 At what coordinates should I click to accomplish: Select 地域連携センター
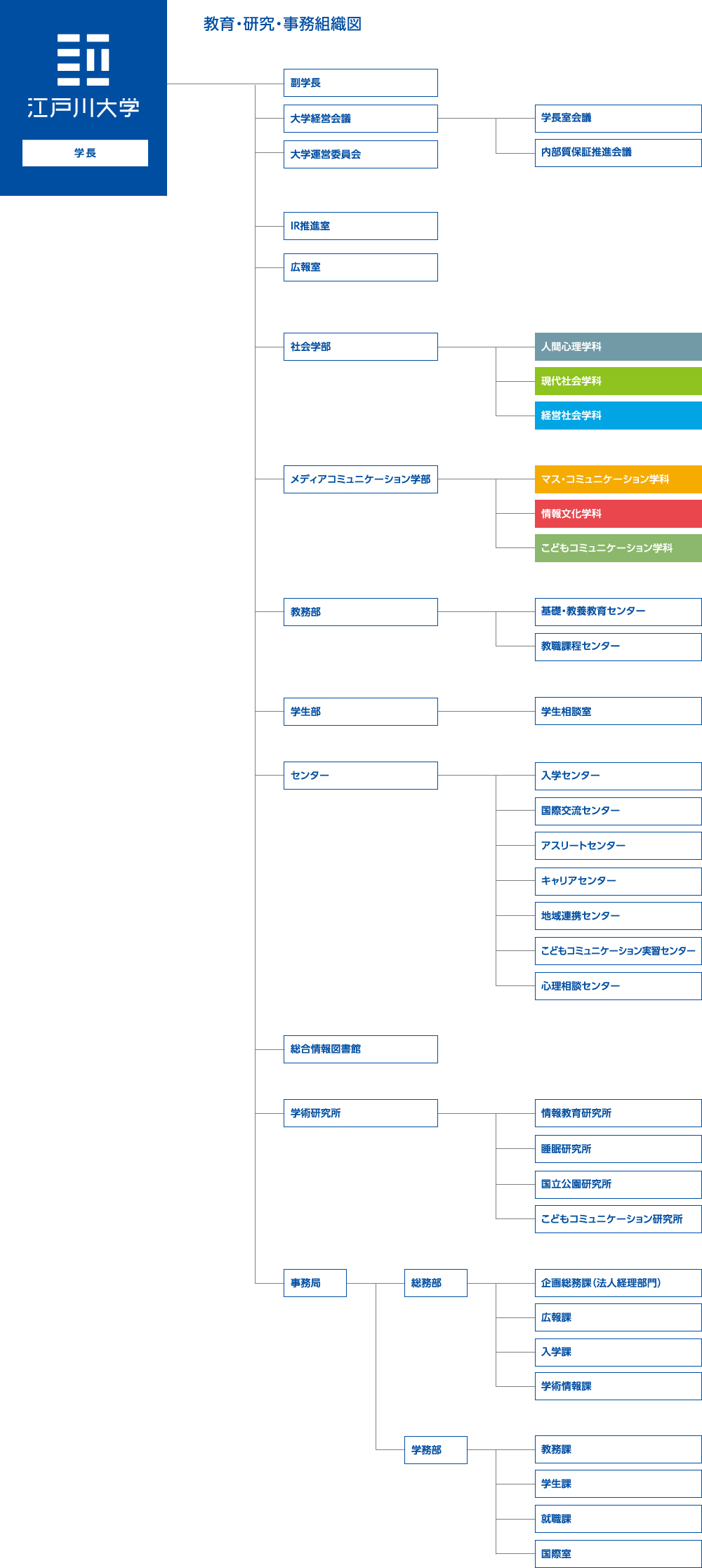pyautogui.click(x=618, y=916)
